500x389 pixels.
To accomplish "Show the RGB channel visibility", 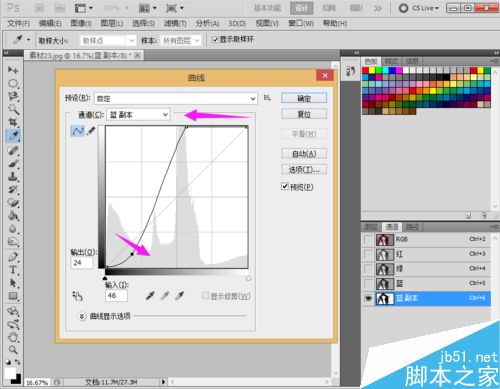I will click(368, 240).
